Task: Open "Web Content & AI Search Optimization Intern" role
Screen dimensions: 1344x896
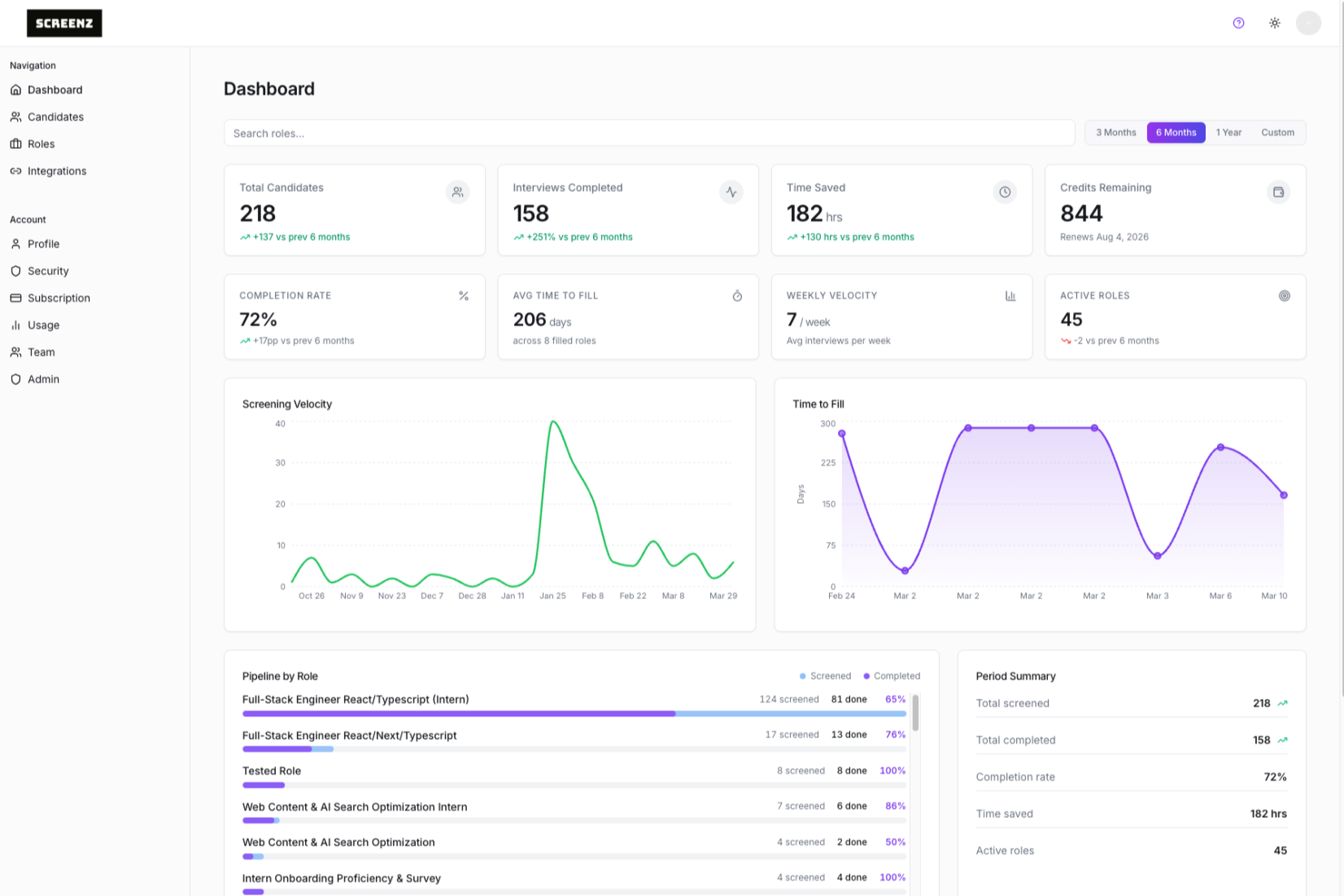Action: 355,807
